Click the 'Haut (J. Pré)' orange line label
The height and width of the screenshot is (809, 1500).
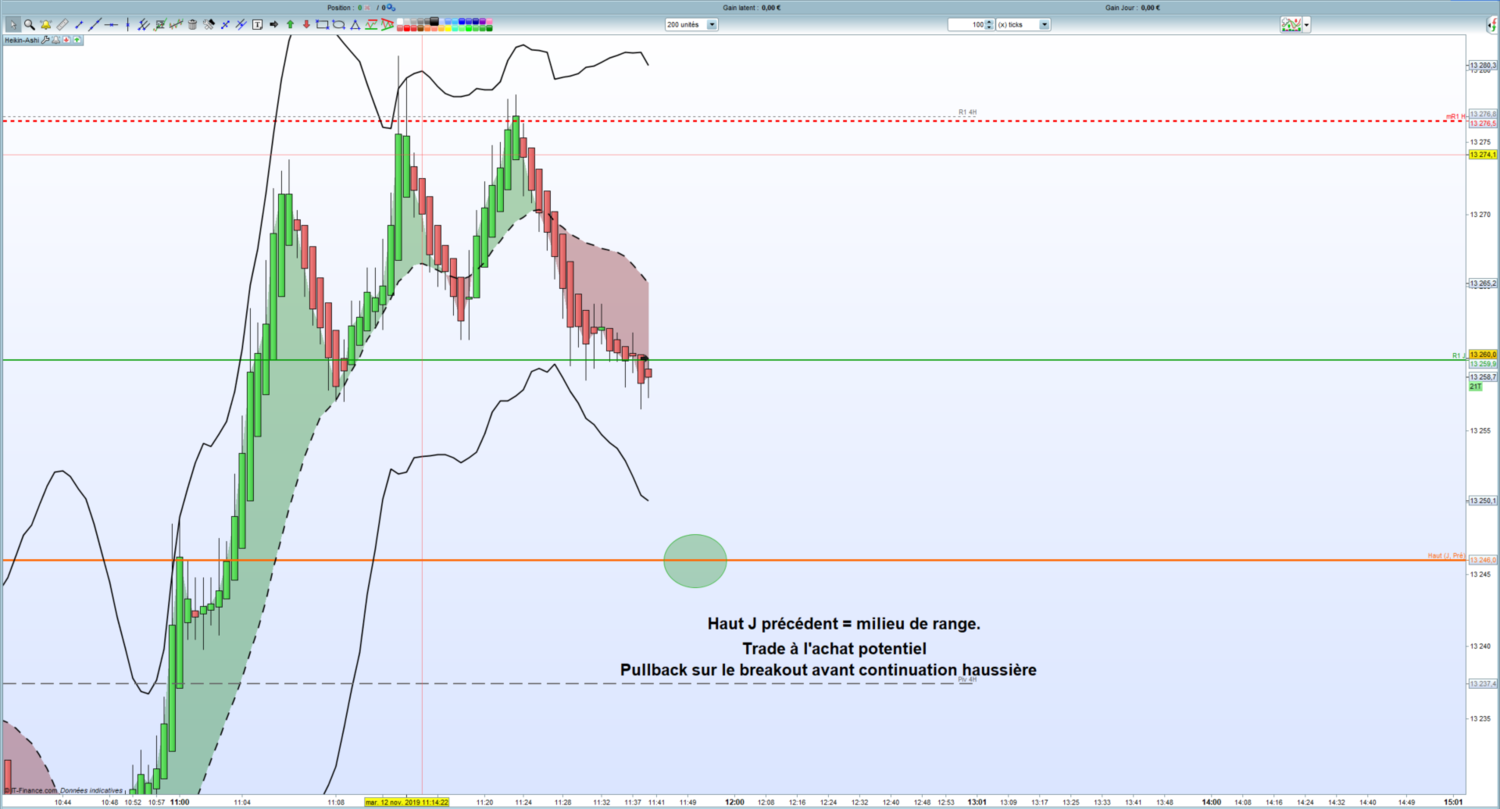click(x=1446, y=555)
